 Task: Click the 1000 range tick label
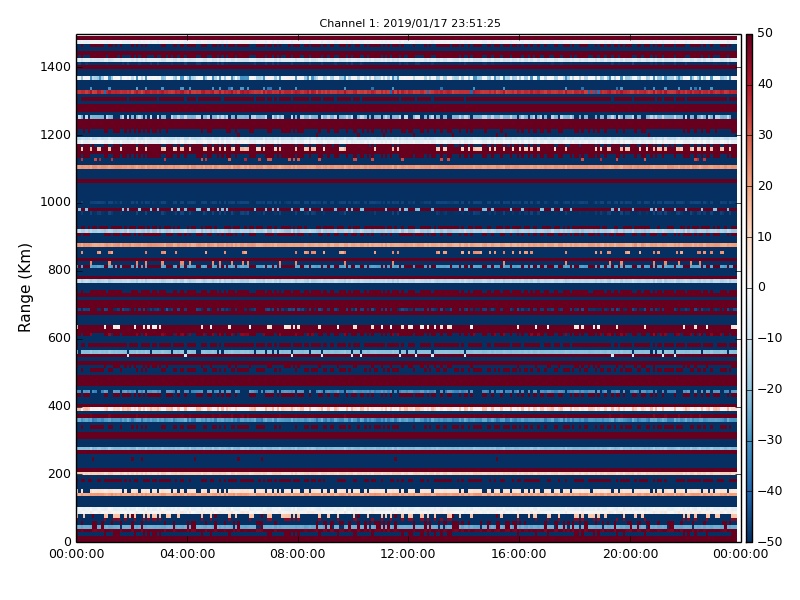pos(56,202)
